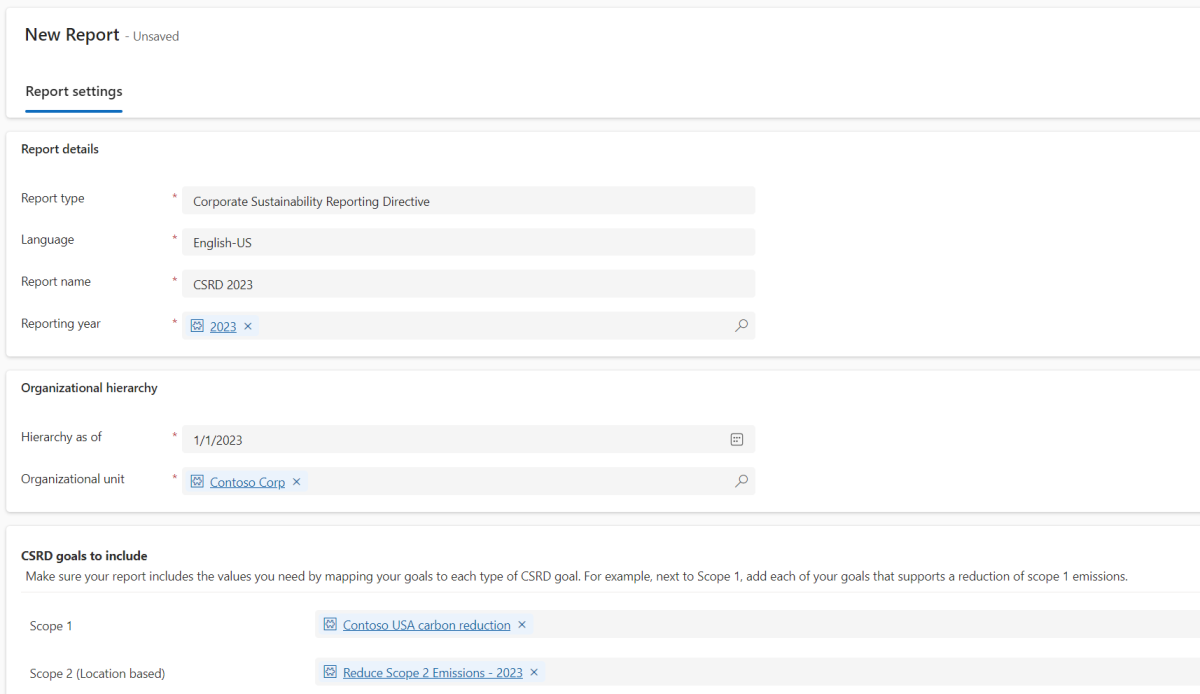Remove Contoso Corp from Organizational unit

coord(296,482)
